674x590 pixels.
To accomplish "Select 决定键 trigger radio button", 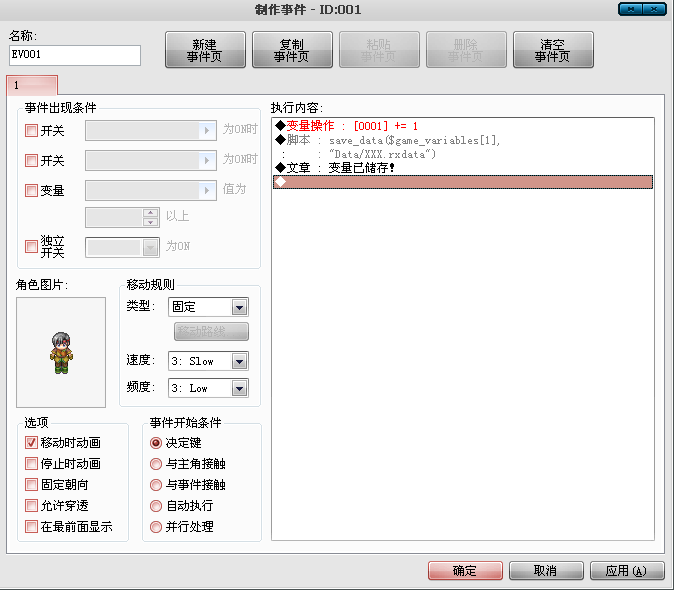I will tap(156, 443).
